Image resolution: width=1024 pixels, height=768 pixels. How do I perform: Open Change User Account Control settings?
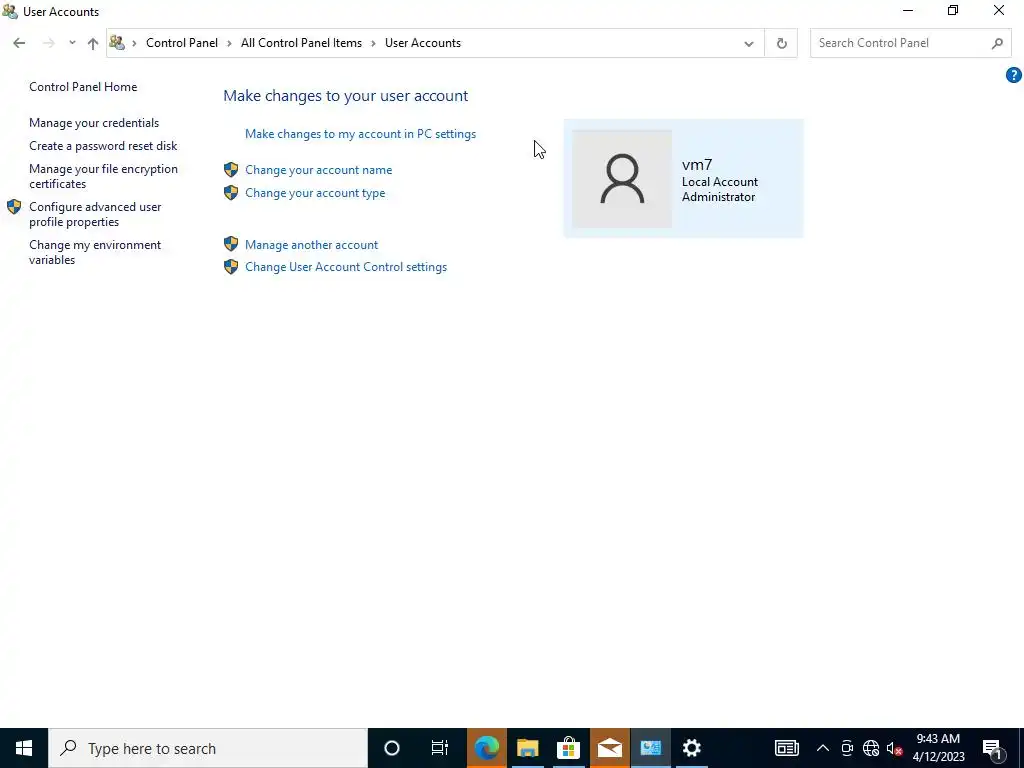coord(346,267)
